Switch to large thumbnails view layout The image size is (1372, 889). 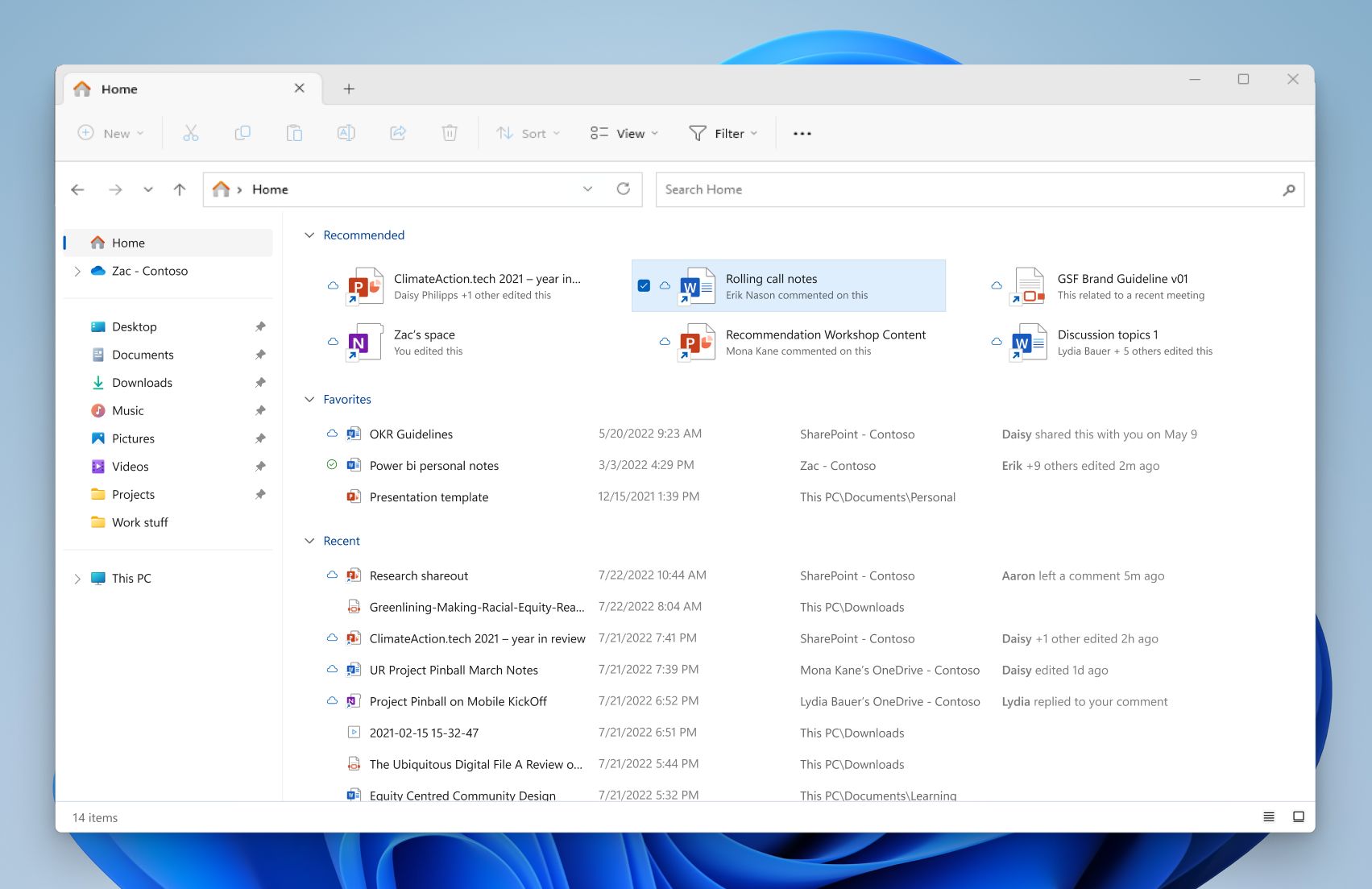tap(1298, 816)
